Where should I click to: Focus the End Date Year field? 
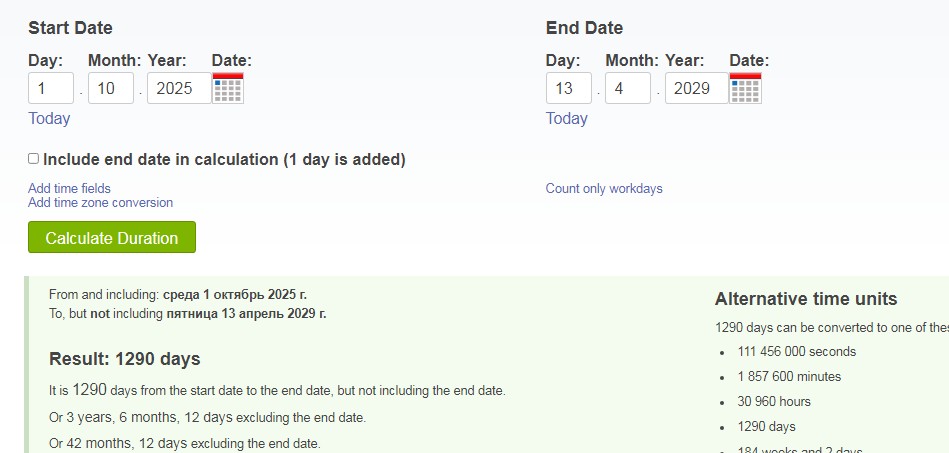[697, 88]
